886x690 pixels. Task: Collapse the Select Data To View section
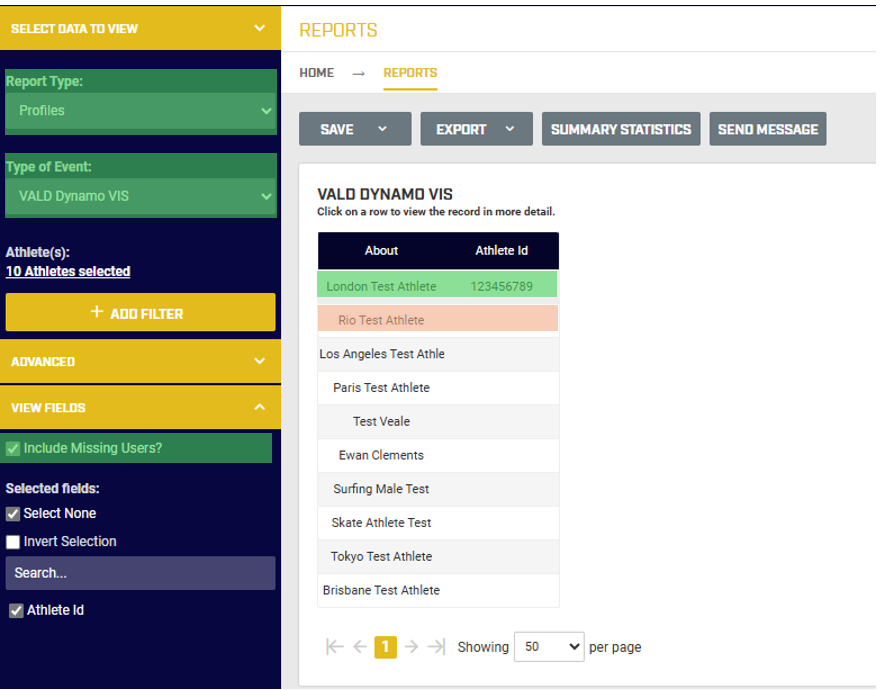(x=140, y=28)
